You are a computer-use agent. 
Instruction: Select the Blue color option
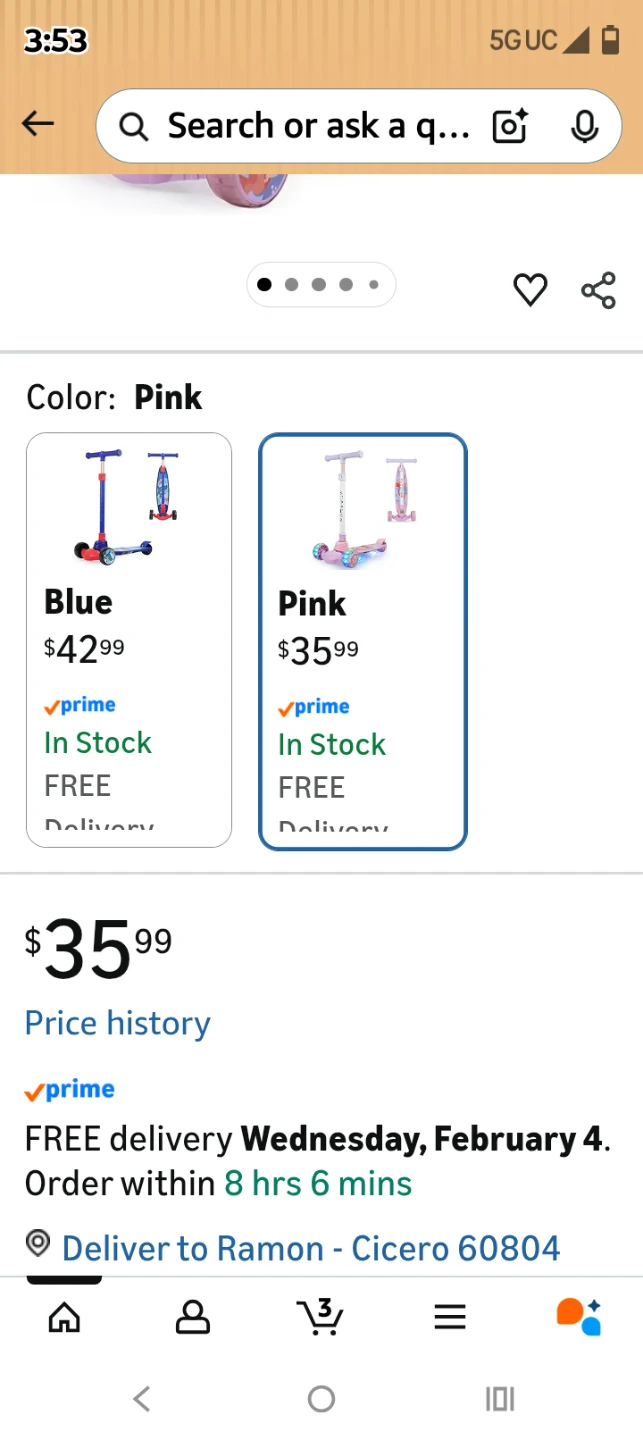tap(129, 640)
